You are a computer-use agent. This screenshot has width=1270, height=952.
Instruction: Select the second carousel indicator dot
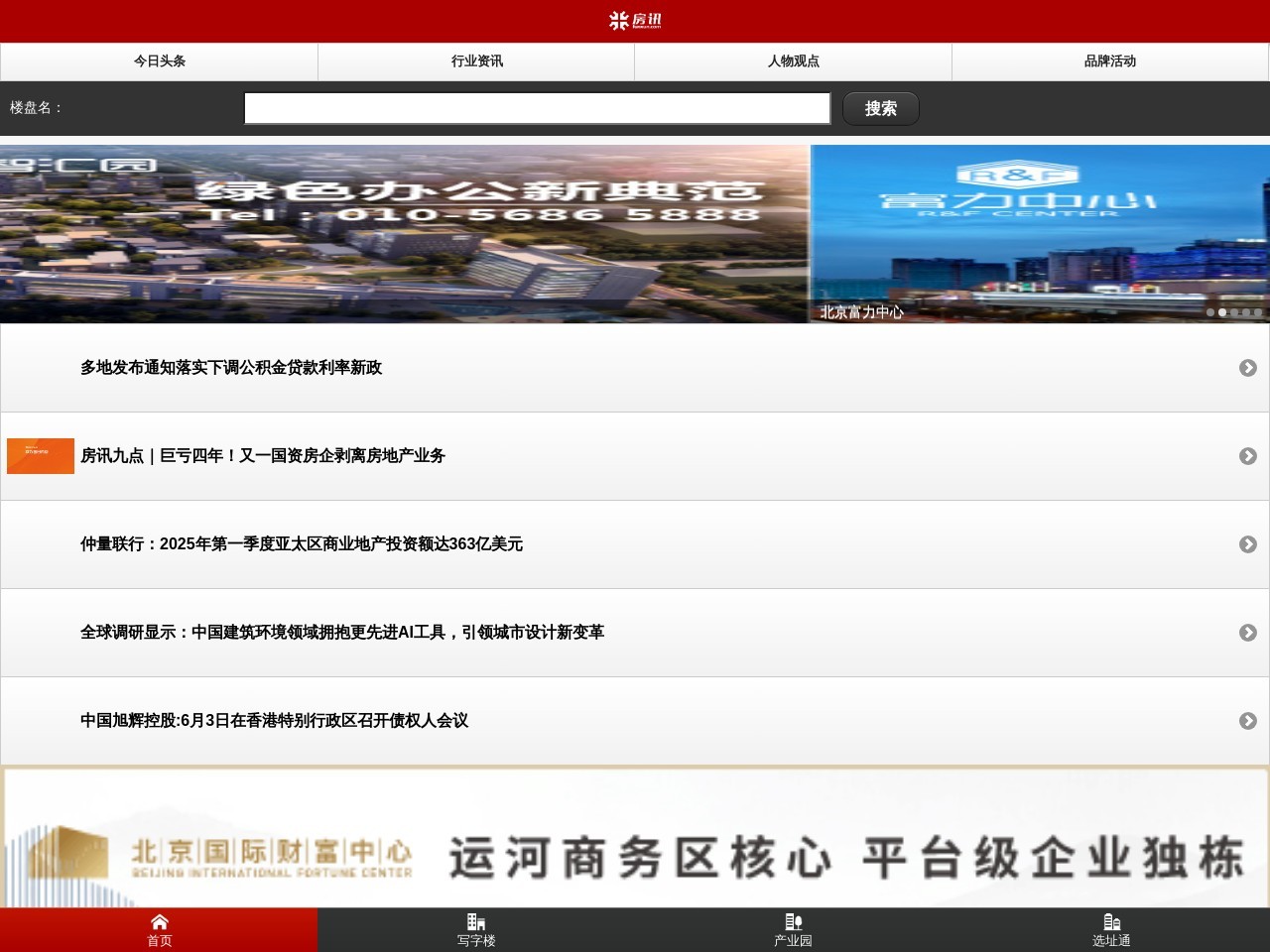[x=1222, y=312]
